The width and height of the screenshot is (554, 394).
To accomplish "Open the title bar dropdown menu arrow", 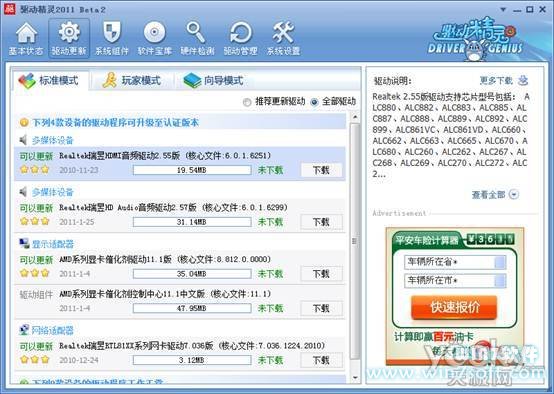I will (x=503, y=10).
